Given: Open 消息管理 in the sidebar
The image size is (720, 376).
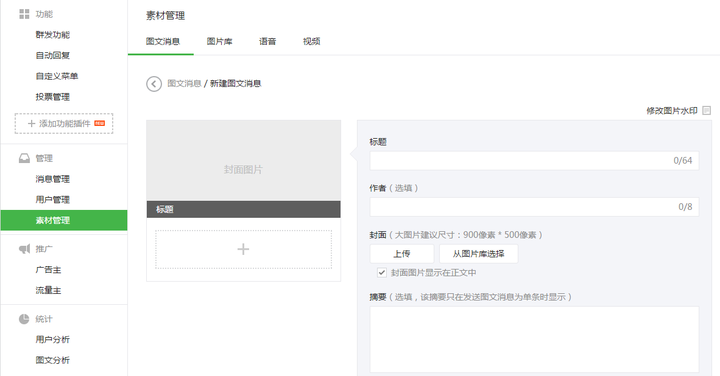Looking at the screenshot, I should [53, 179].
